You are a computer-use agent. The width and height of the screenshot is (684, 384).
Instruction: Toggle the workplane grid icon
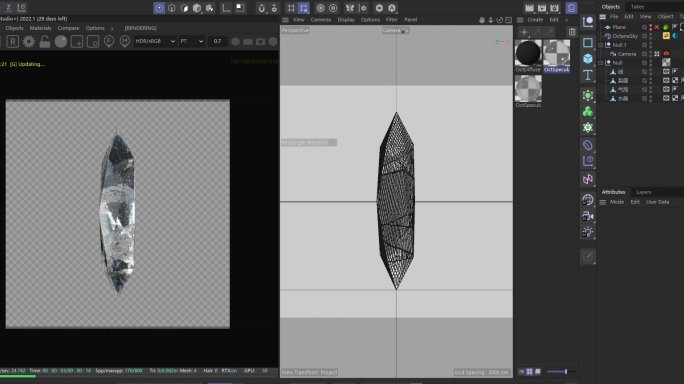pos(291,8)
